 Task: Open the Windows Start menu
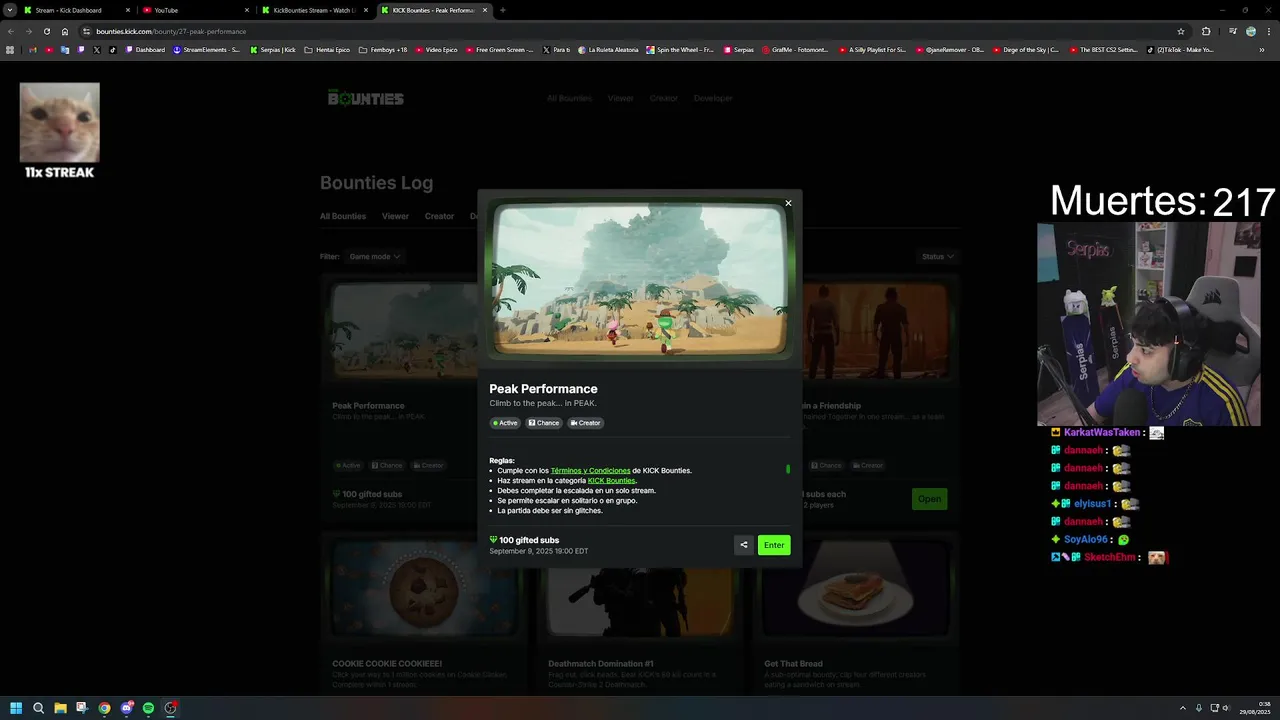[x=16, y=708]
